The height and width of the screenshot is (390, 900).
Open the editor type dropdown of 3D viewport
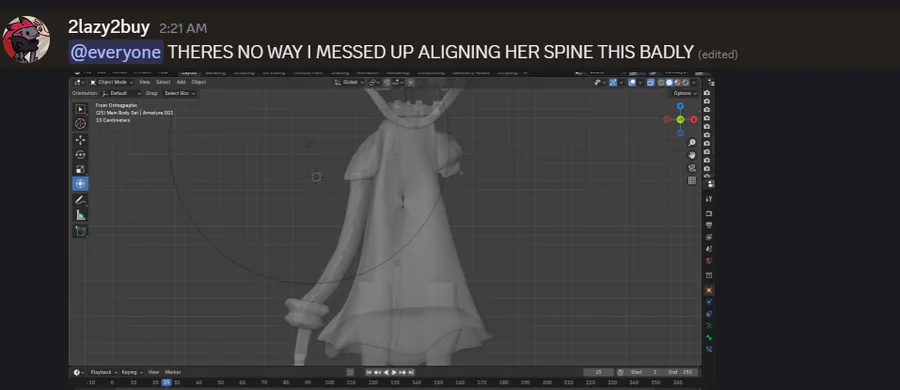(79, 82)
